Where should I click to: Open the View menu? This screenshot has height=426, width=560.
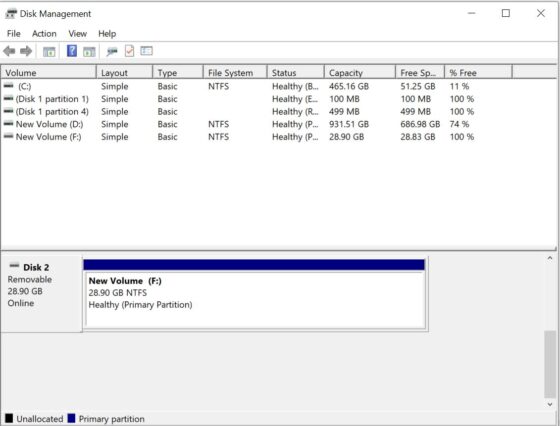[x=78, y=34]
